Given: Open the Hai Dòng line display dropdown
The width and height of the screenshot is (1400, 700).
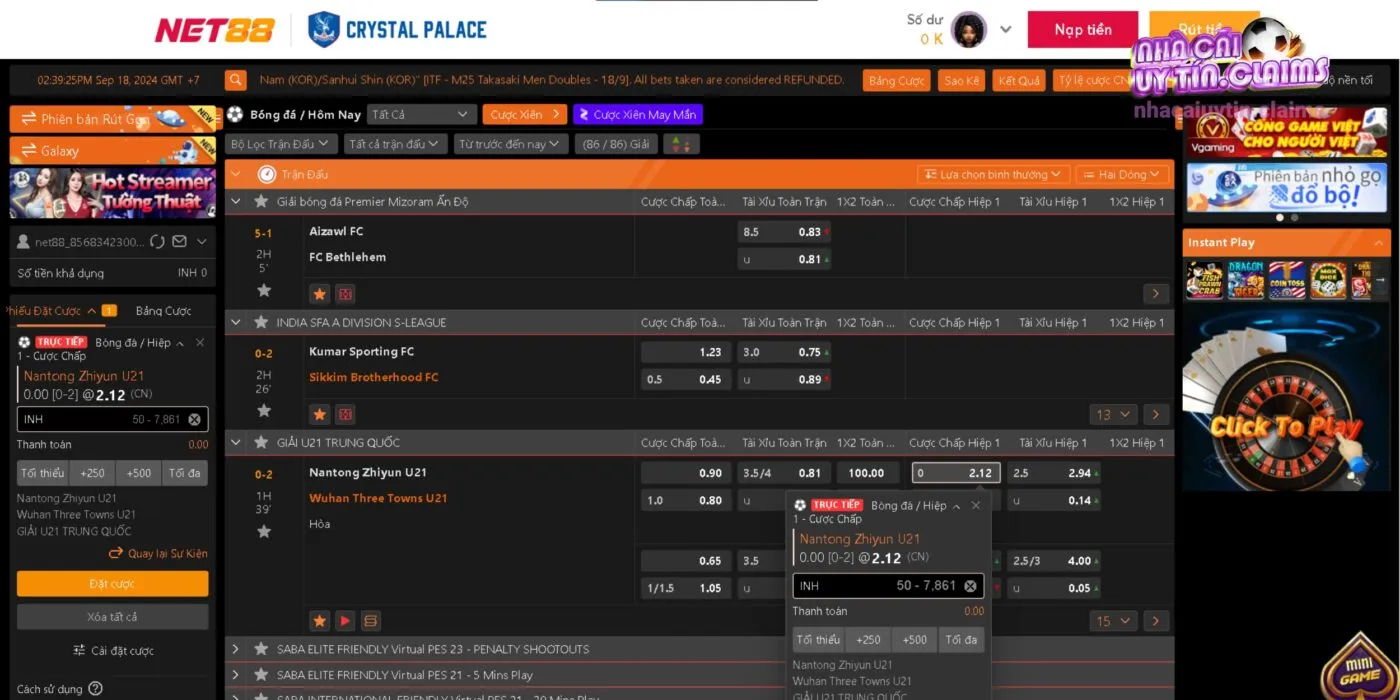Looking at the screenshot, I should (1122, 175).
